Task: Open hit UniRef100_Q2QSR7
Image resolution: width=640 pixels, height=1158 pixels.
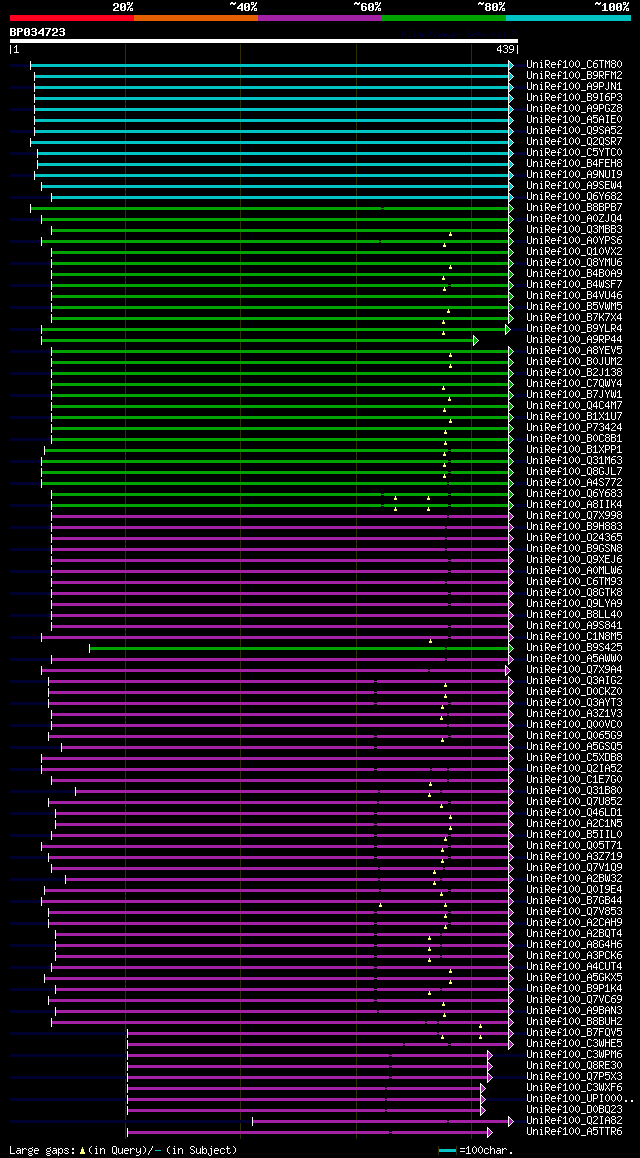Action: pos(574,142)
